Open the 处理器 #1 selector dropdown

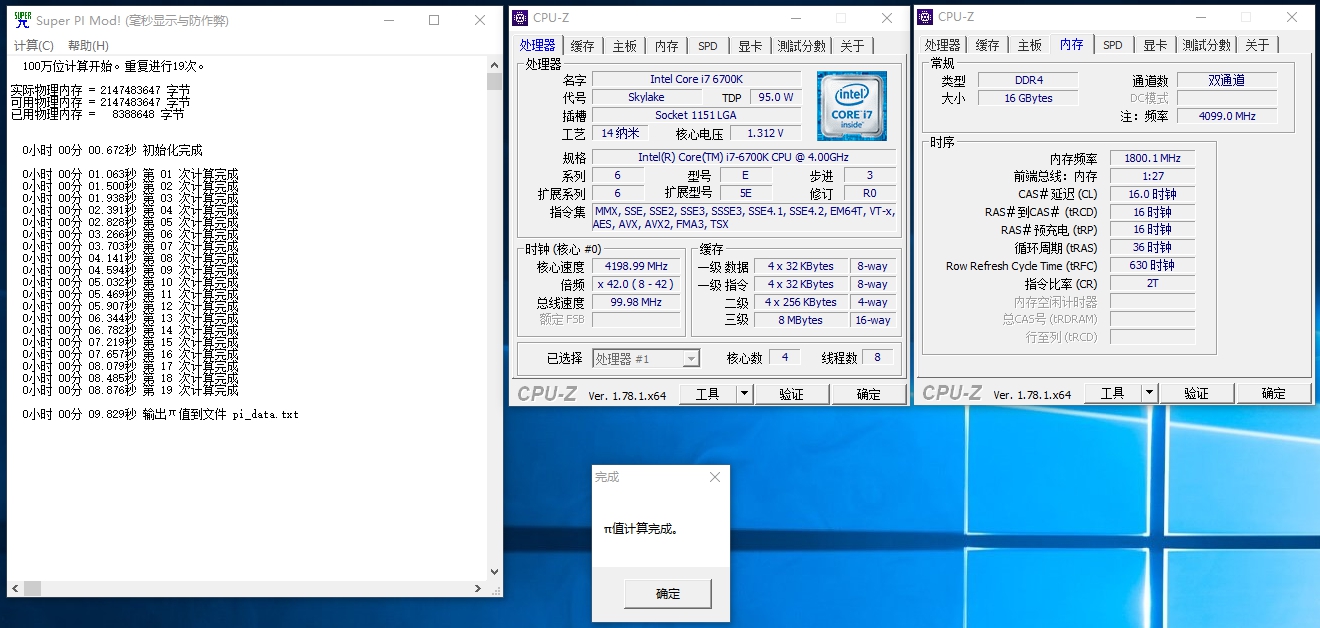[x=690, y=357]
